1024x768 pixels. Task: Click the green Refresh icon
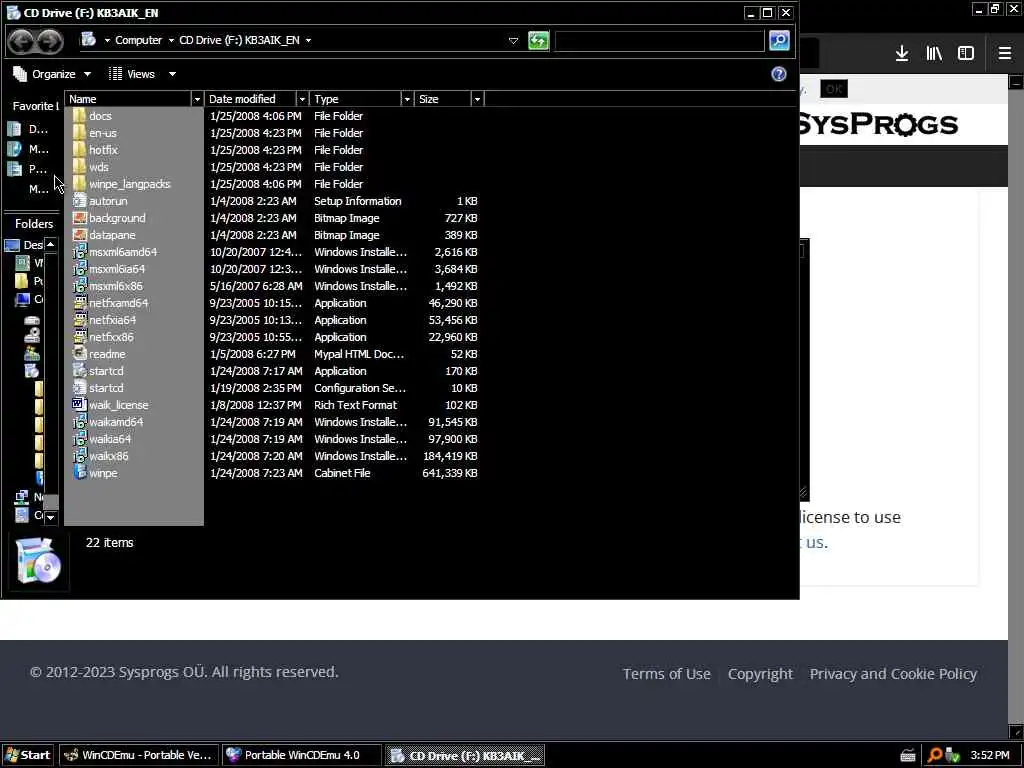(x=538, y=40)
